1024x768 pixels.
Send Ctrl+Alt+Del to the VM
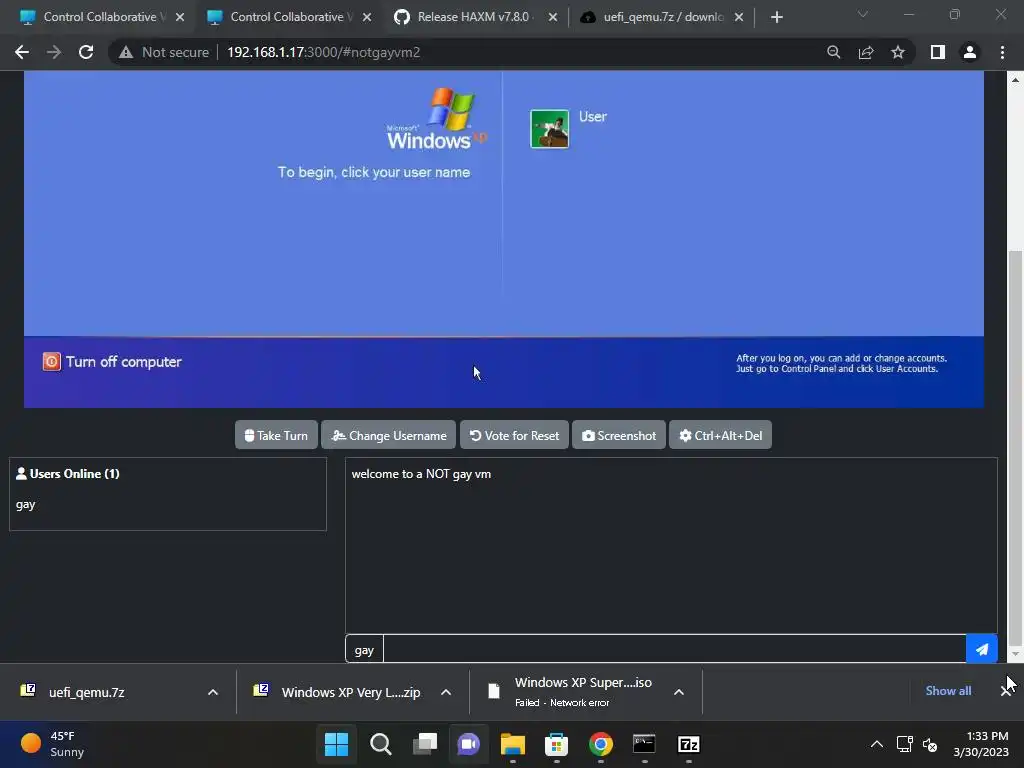coord(720,435)
